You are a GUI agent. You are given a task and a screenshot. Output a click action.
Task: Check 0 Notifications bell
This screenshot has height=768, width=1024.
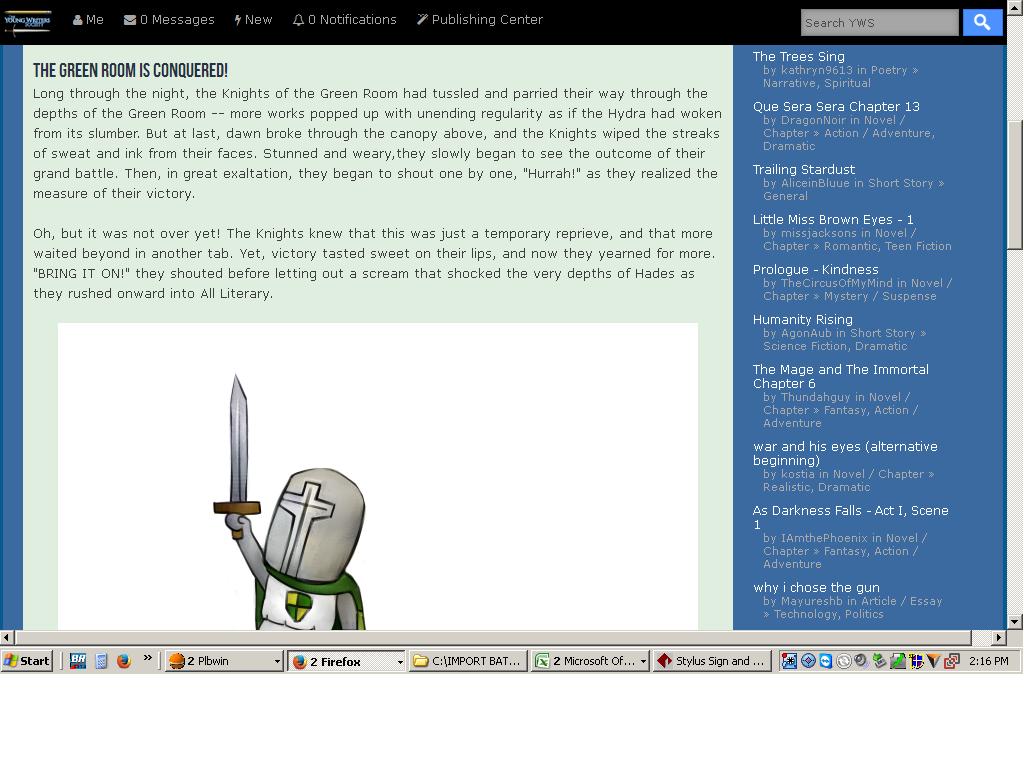[x=344, y=20]
